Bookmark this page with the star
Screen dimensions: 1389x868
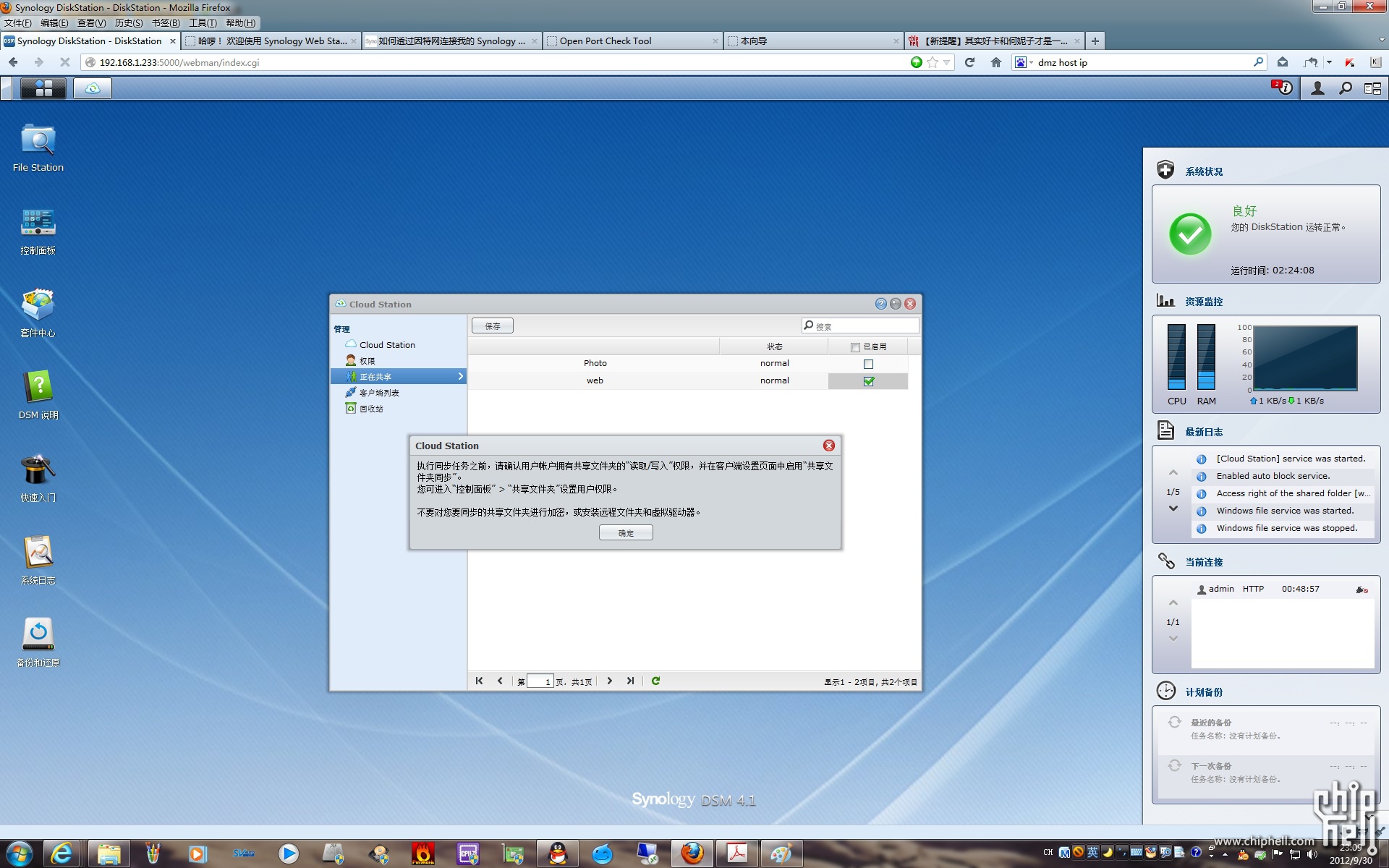[933, 62]
